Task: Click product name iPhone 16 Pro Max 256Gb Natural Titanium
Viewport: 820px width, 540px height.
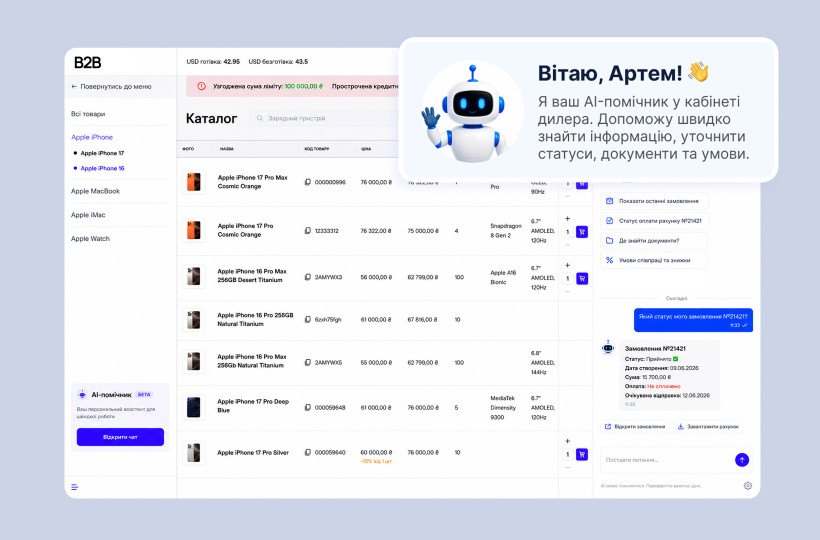Action: tap(252, 361)
